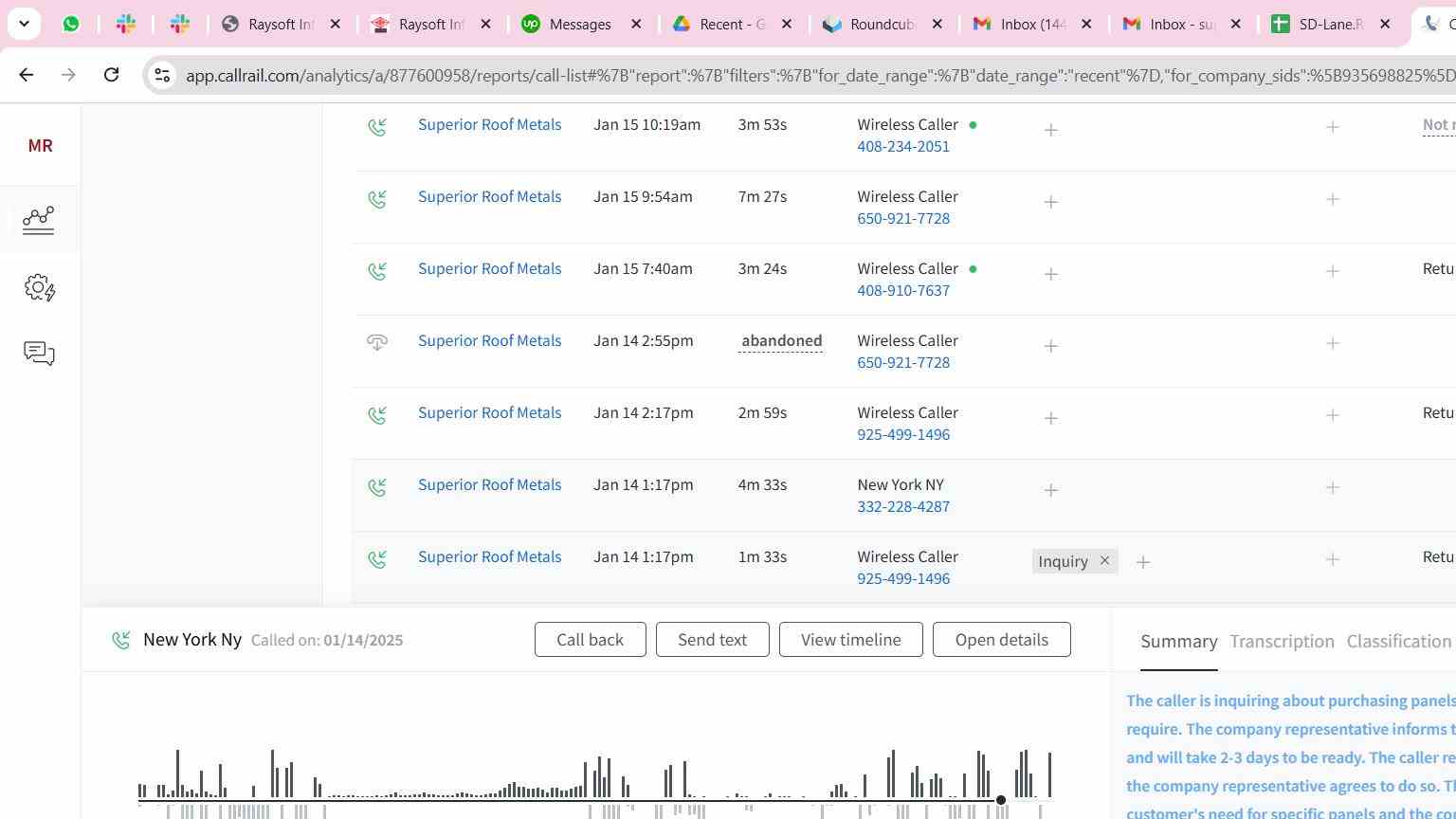Add another tag next to Inquiry tag
The height and width of the screenshot is (819, 1456).
tap(1143, 562)
